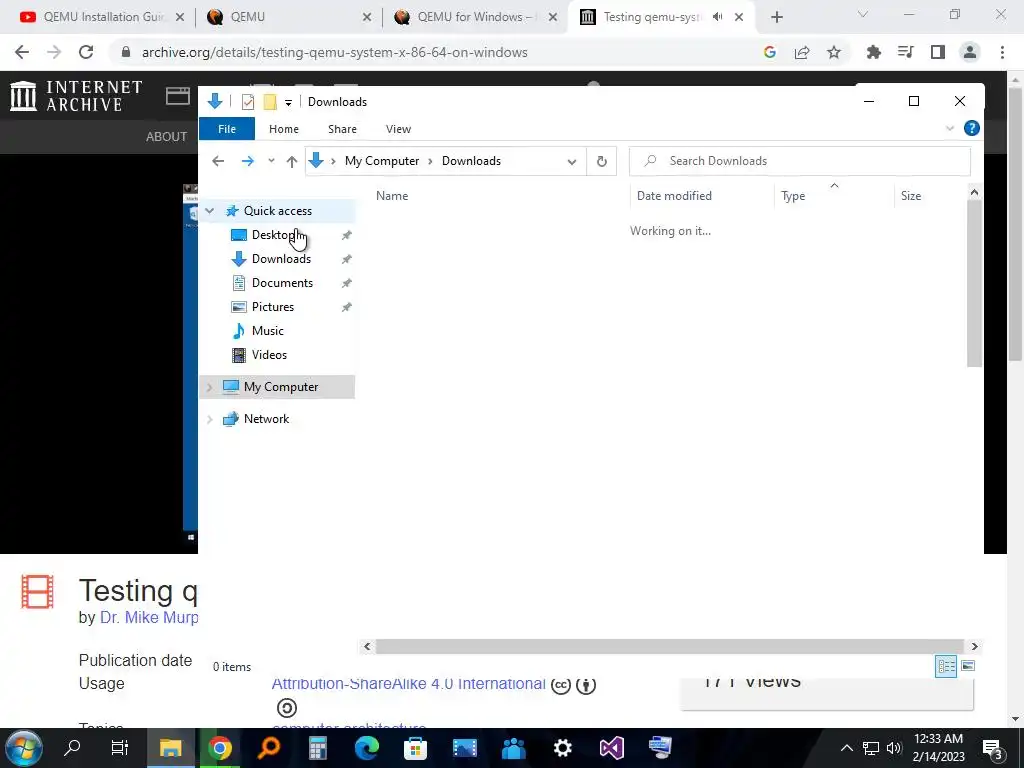Click New Folder quick access toolbar icon
Viewport: 1024px width, 768px height.
click(x=270, y=102)
